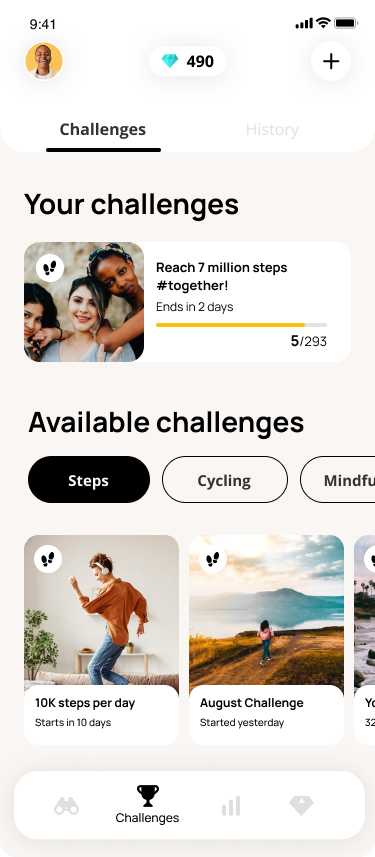Viewport: 375px width, 857px height.
Task: Tap the plus add button
Action: tap(331, 61)
